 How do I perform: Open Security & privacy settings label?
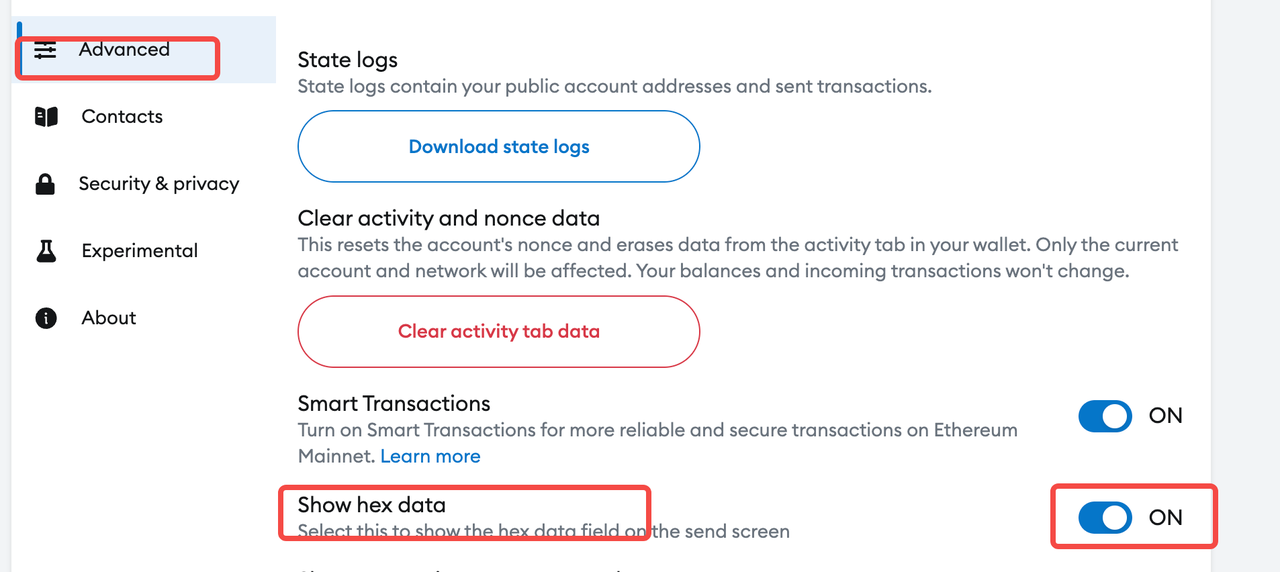[159, 184]
